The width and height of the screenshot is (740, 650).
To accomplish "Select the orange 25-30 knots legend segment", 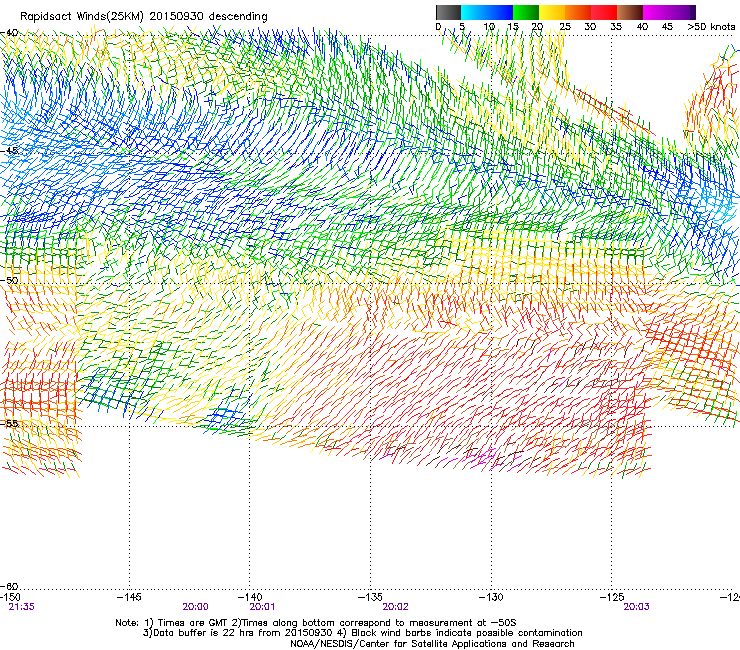I will (x=578, y=12).
